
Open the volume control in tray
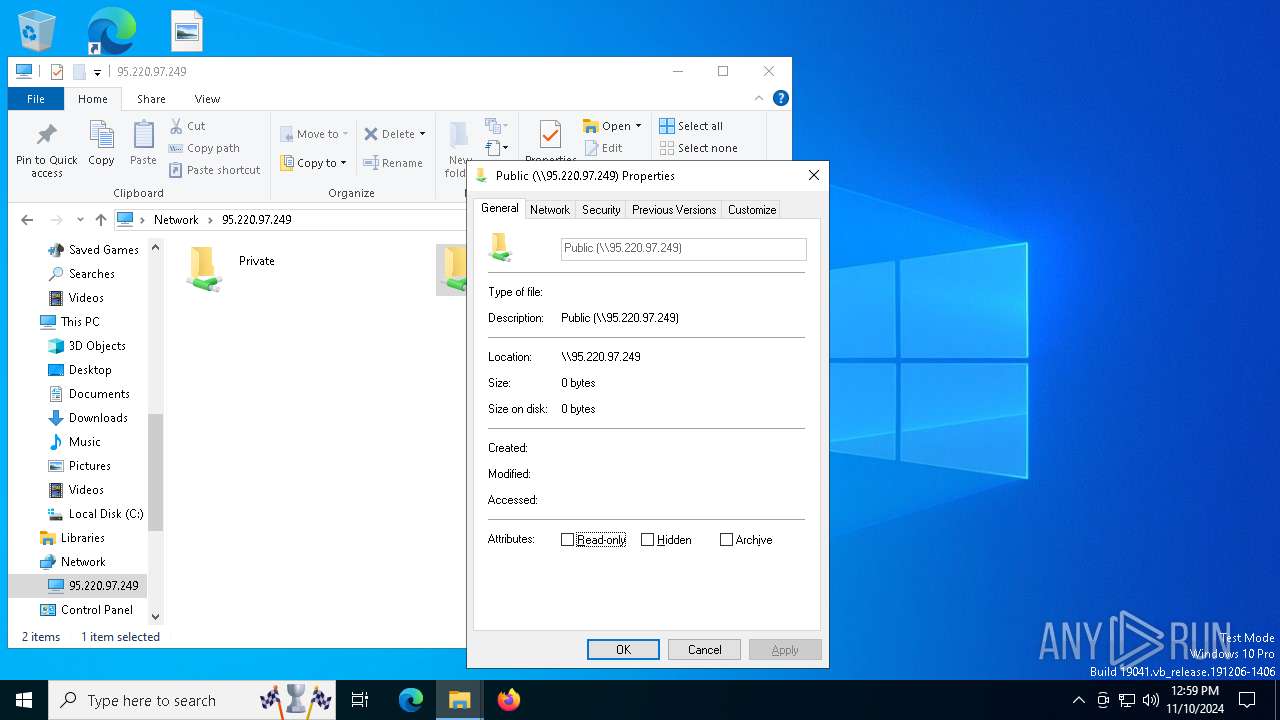(x=1150, y=700)
